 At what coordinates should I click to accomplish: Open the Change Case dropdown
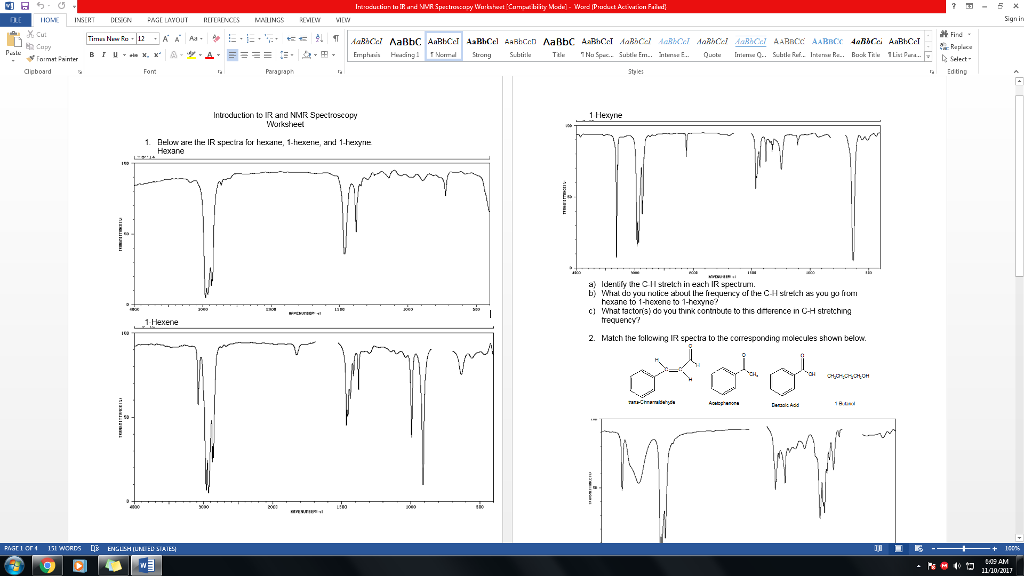195,39
